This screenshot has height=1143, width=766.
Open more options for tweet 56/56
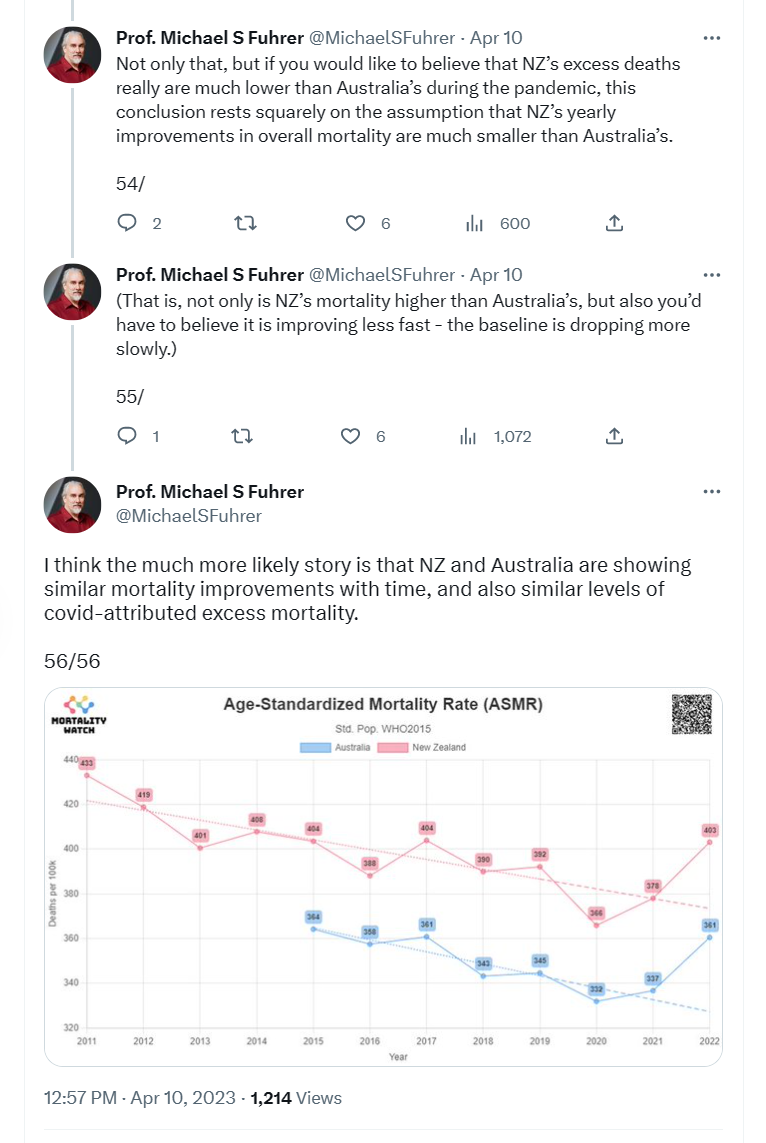(712, 492)
